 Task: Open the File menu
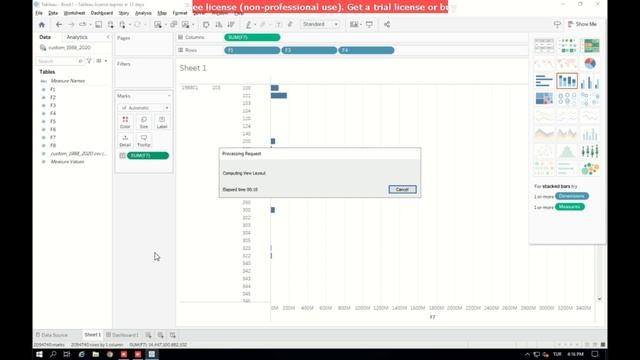(39, 13)
